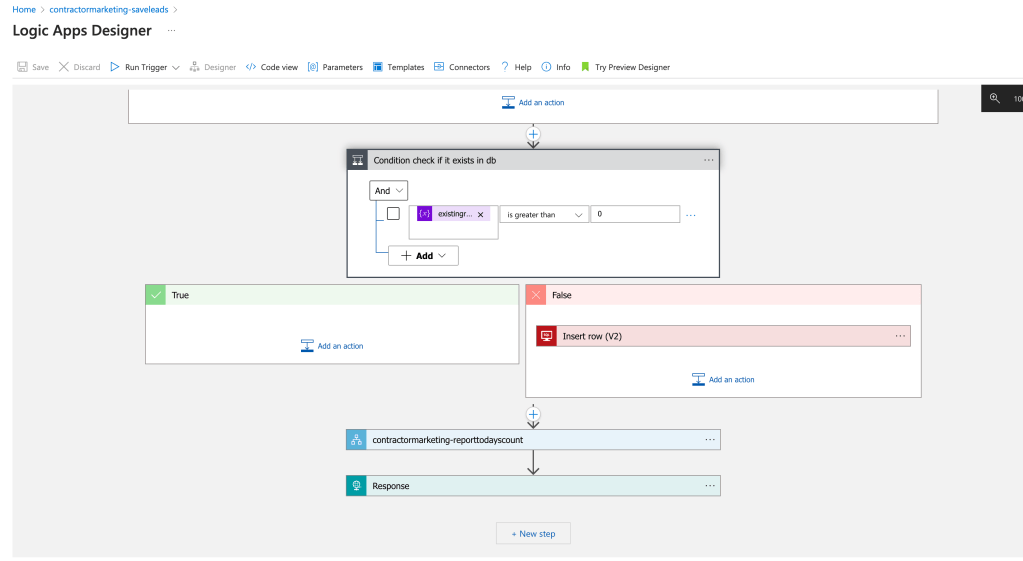Expand the Add condition dropdown
The width and height of the screenshot is (1023, 561).
tap(423, 256)
